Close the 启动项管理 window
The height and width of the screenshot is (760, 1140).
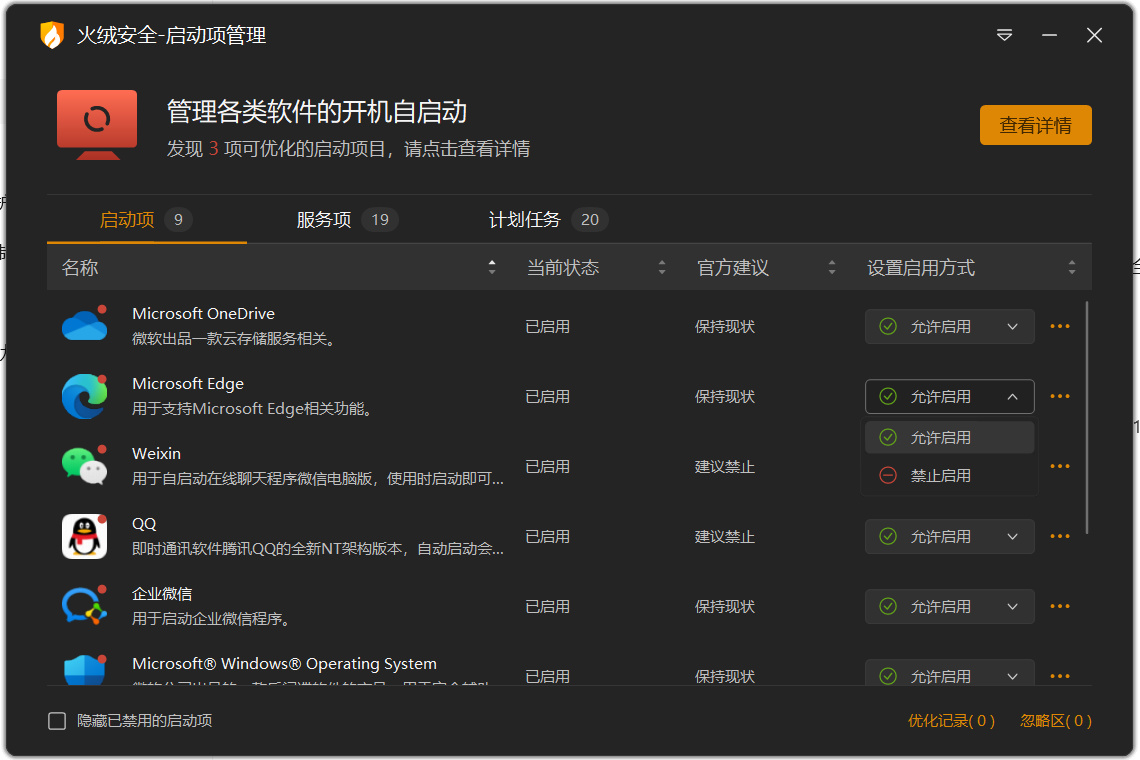pos(1094,35)
